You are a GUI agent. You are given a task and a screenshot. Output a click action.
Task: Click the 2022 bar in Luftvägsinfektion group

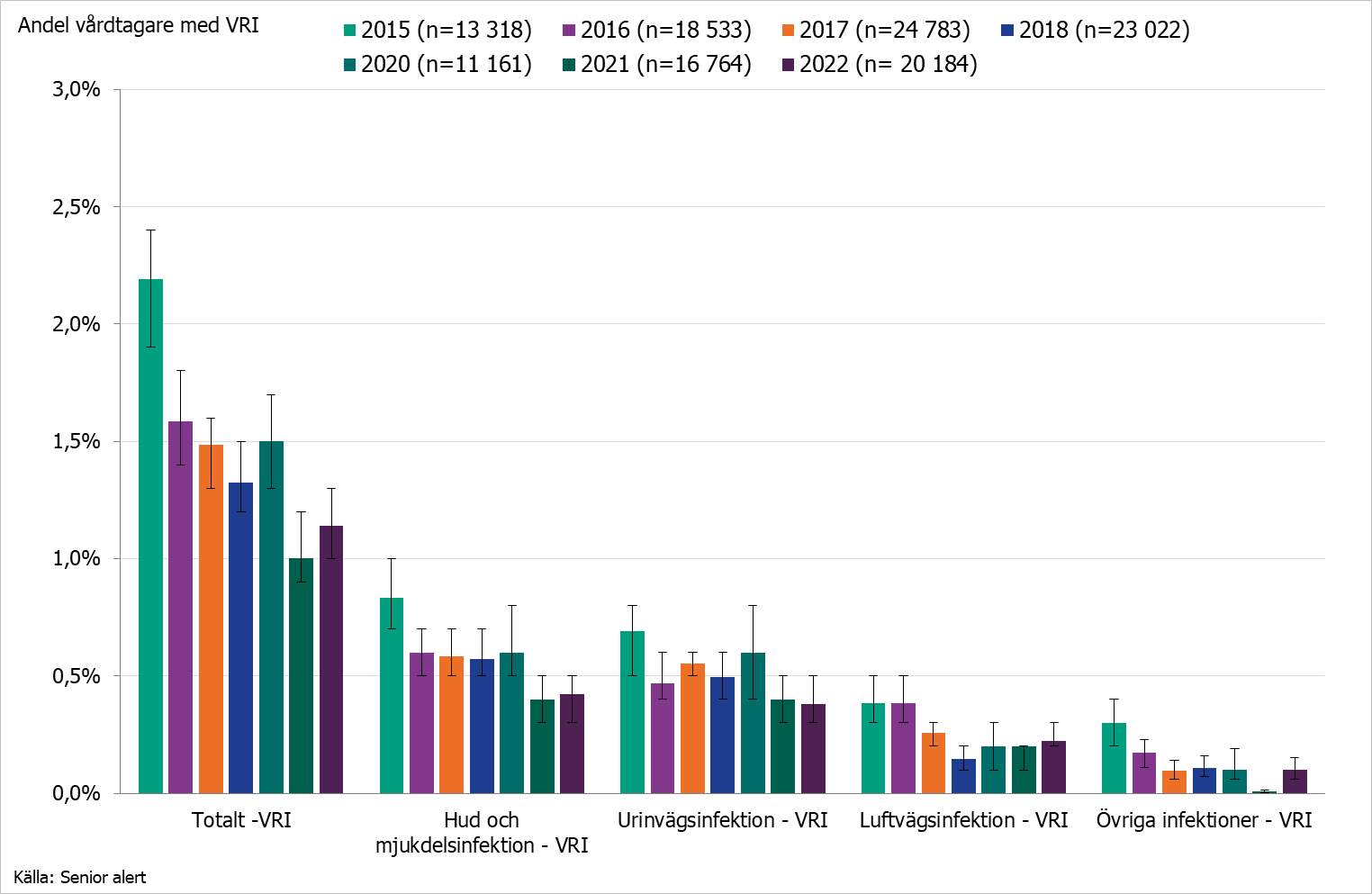tap(1053, 767)
